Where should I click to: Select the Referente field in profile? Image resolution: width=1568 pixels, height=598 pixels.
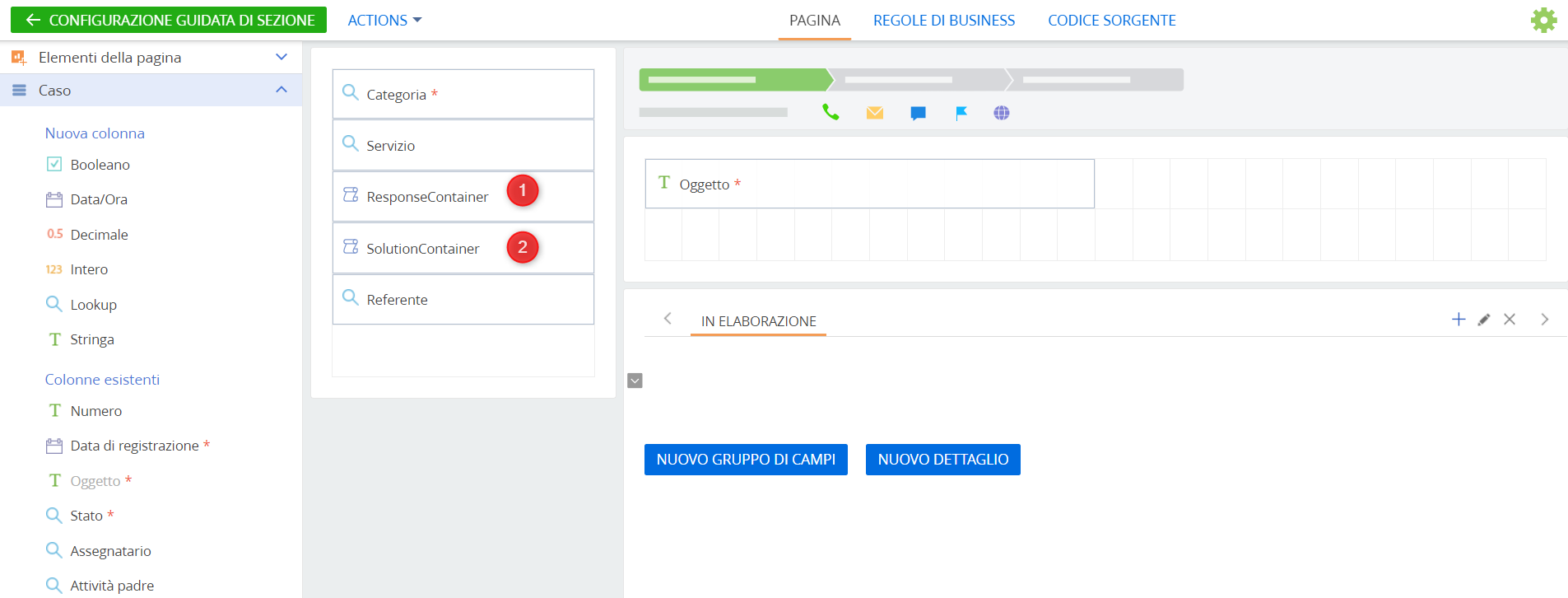(463, 300)
